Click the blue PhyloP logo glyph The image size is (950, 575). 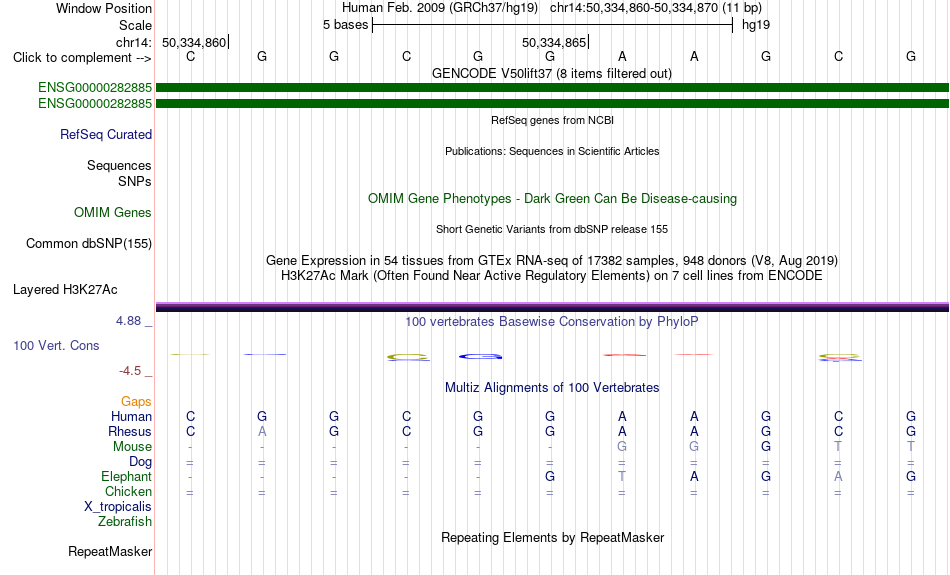480,356
